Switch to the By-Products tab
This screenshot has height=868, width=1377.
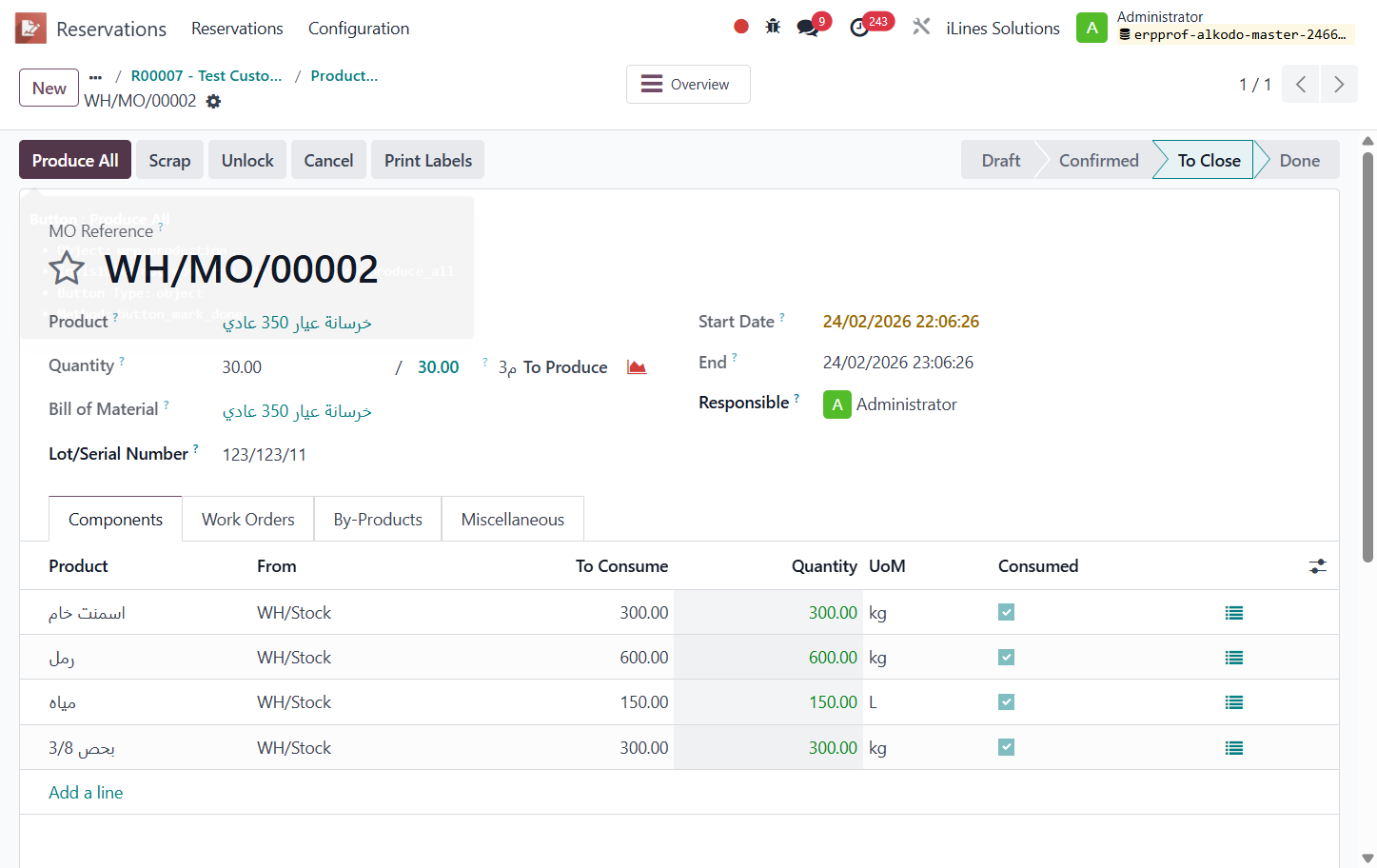click(378, 519)
